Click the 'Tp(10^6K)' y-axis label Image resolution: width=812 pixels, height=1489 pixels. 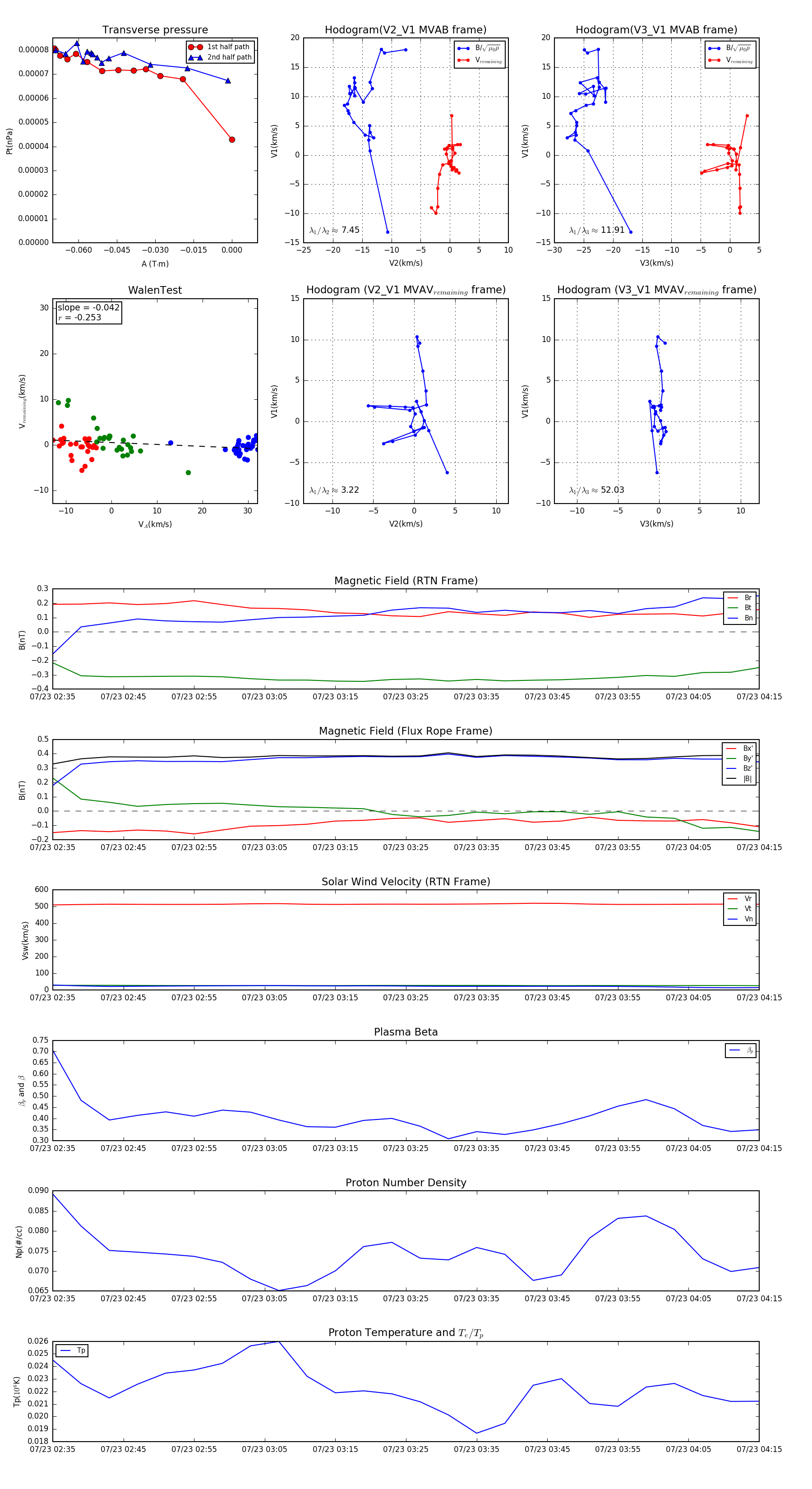17,1392
